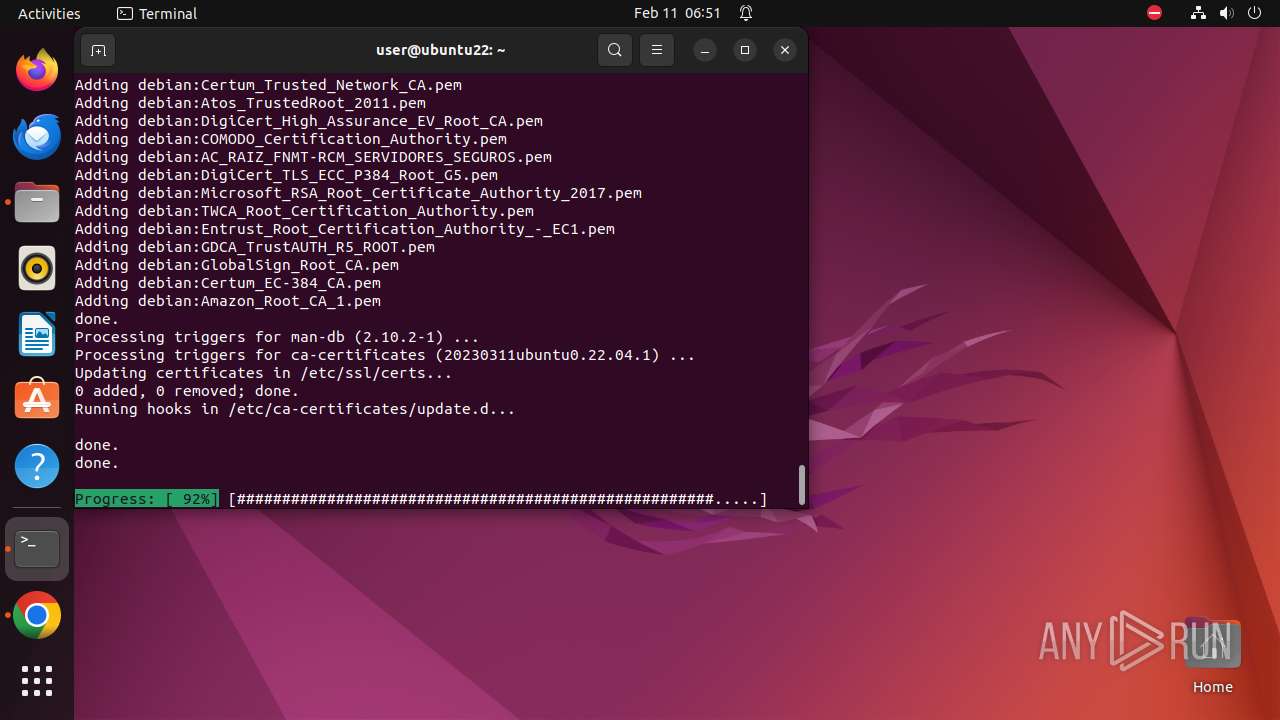Maximize the terminal window

coord(745,50)
